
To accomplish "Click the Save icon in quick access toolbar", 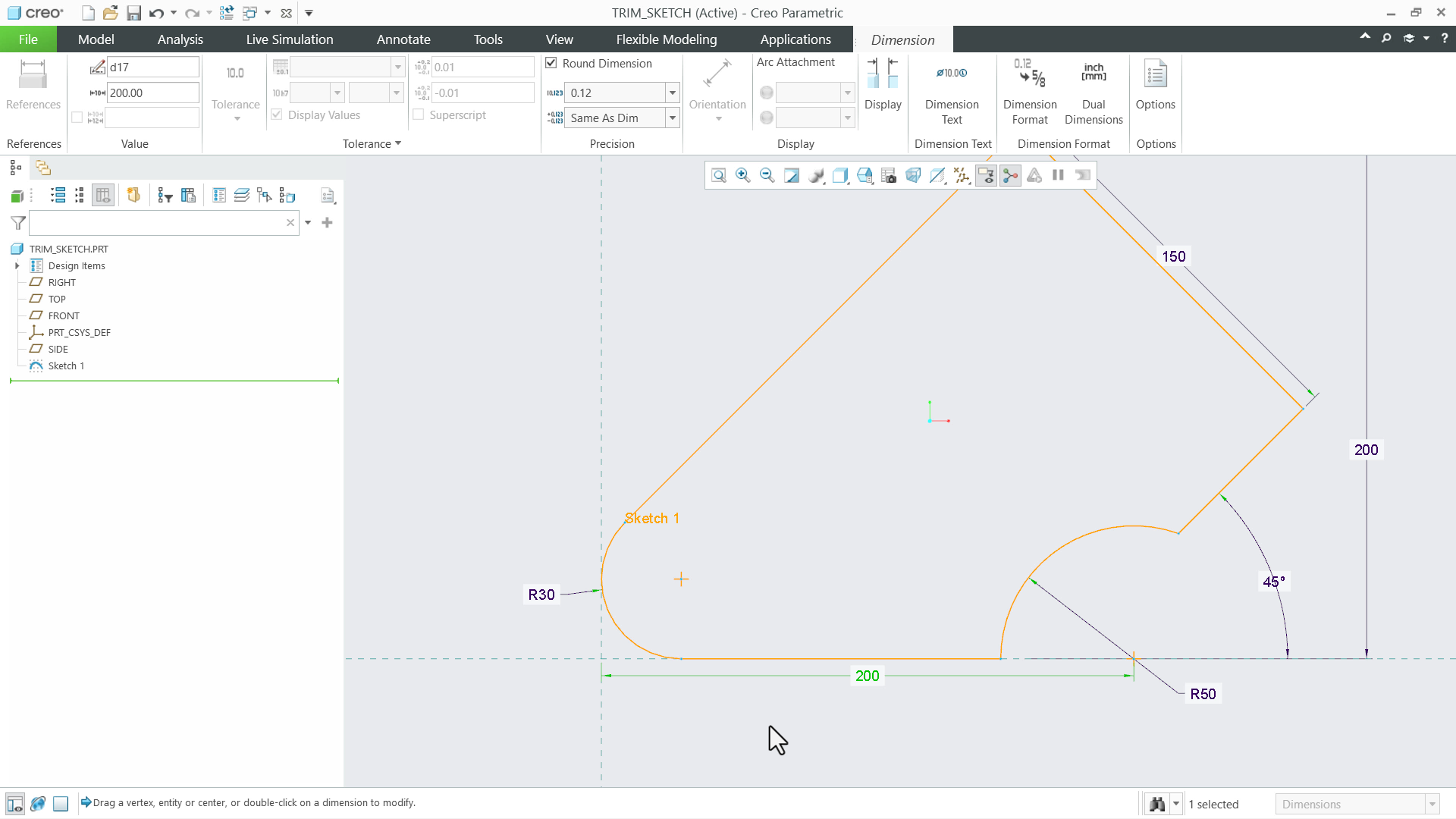I will point(133,13).
